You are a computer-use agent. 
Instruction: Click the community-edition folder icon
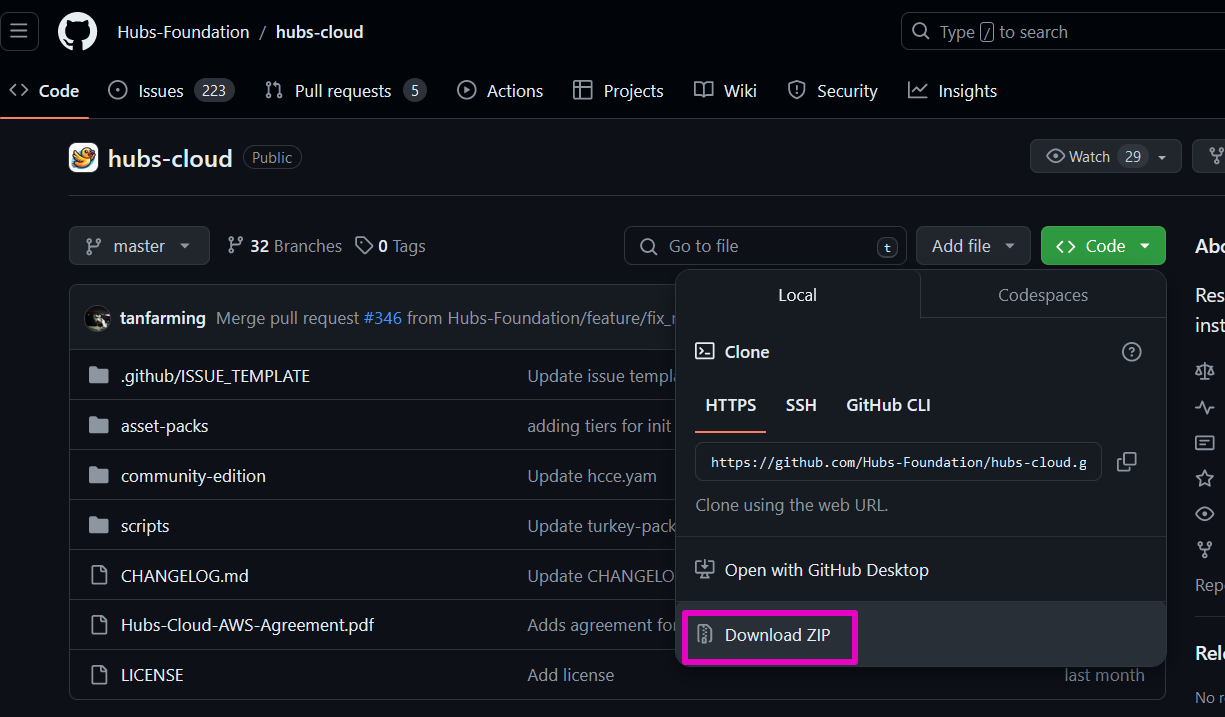click(x=98, y=476)
